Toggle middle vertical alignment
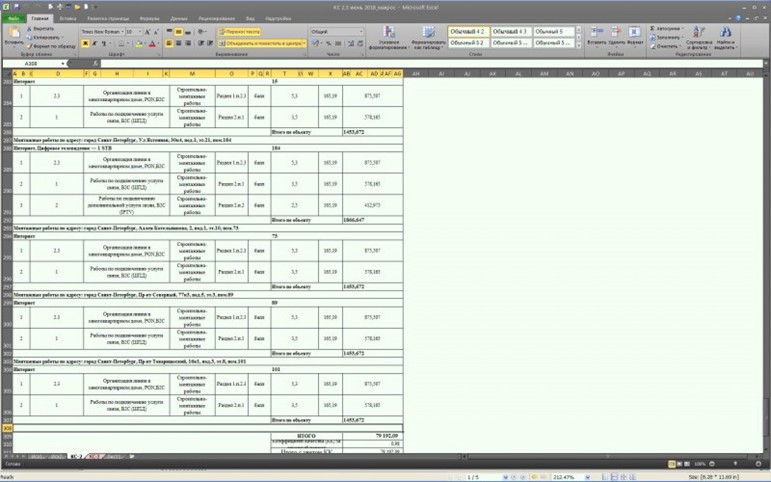 pos(178,31)
